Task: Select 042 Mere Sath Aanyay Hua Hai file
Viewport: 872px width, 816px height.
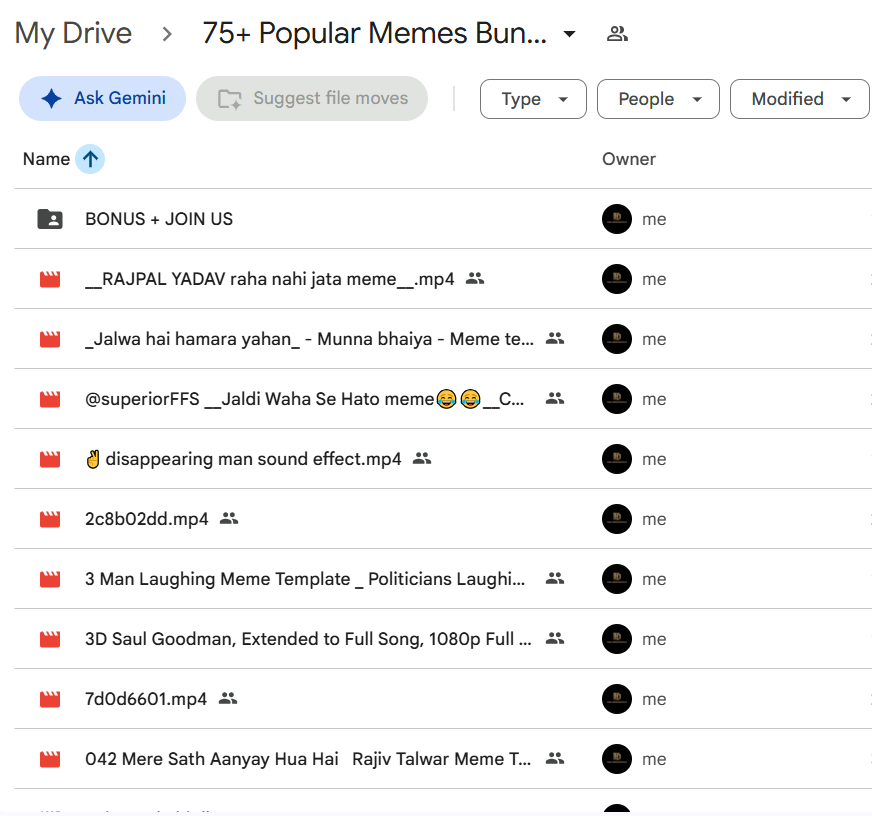Action: (x=308, y=760)
